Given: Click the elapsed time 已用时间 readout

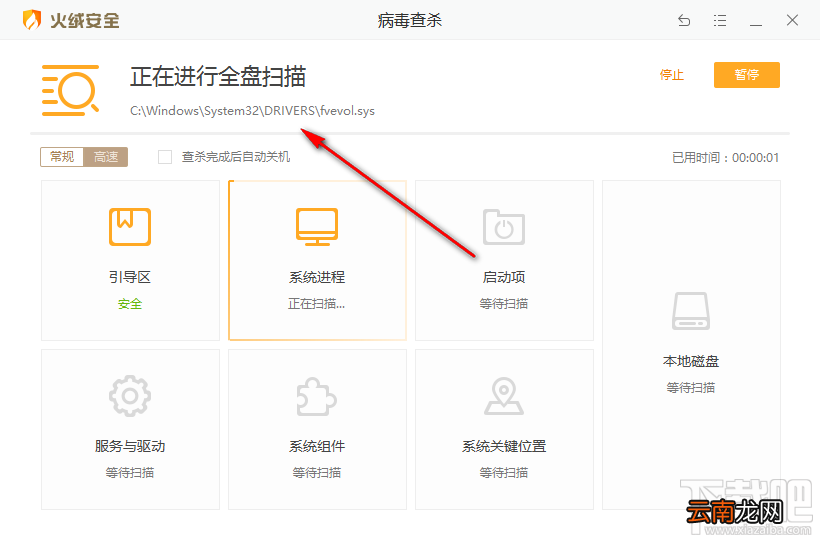Looking at the screenshot, I should pos(726,157).
